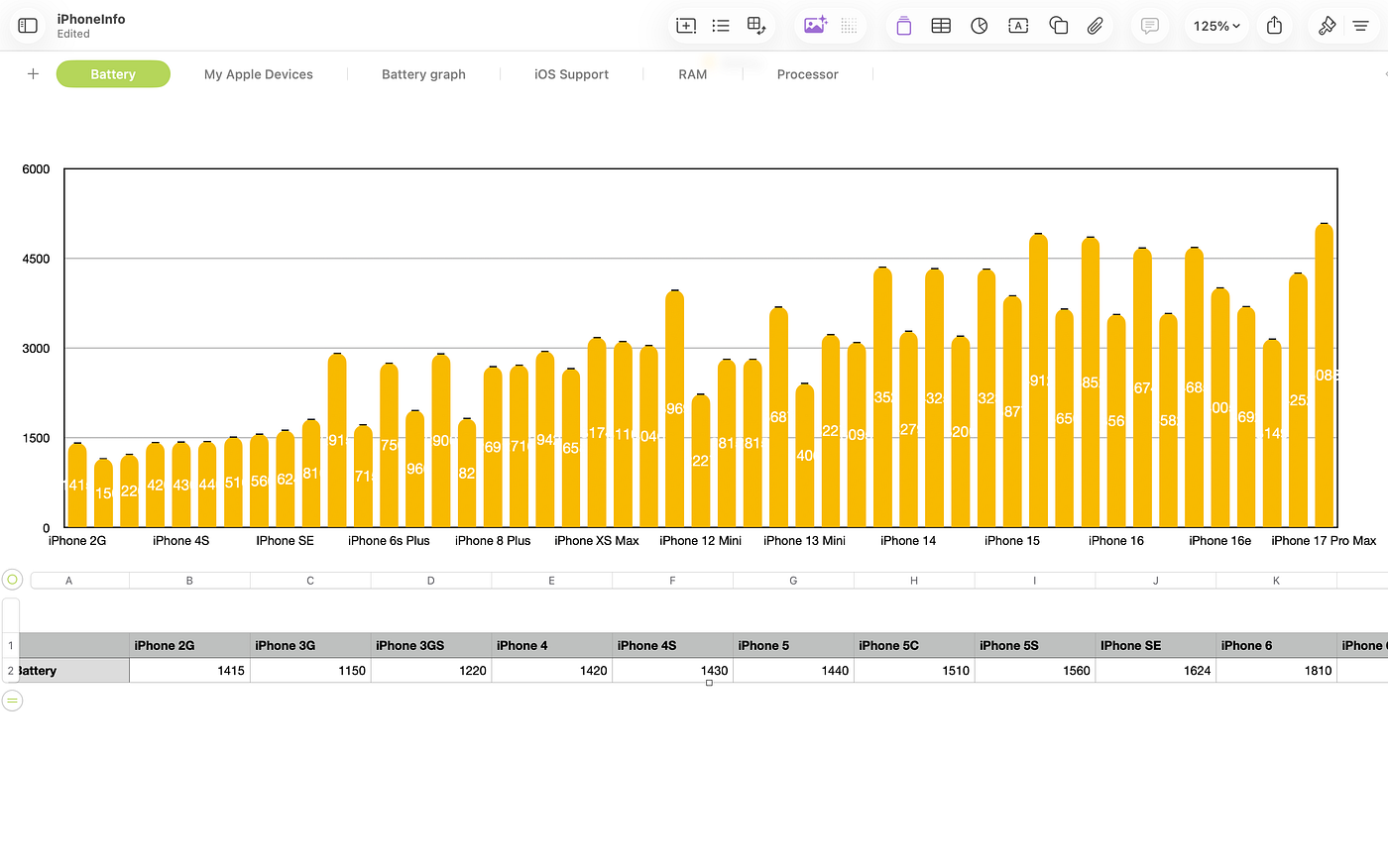Select the IPhone SE header cell
1388x868 pixels.
tap(1156, 645)
